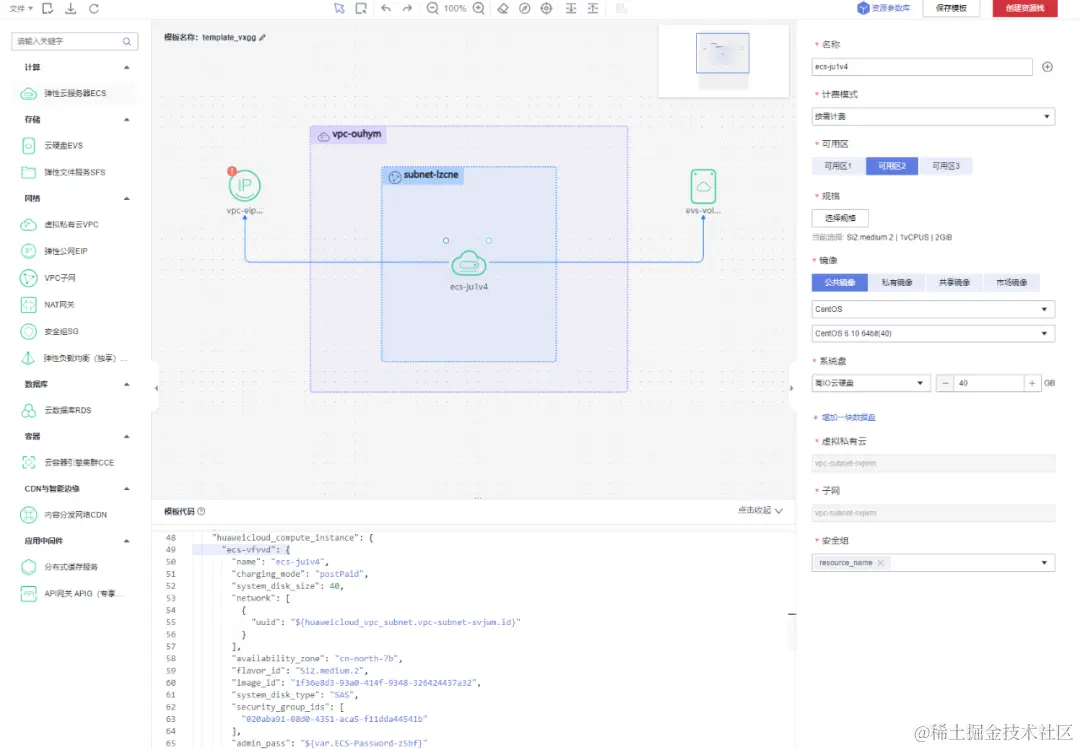Open the CentOS image type dropdown
The height and width of the screenshot is (749, 1080).
[933, 309]
